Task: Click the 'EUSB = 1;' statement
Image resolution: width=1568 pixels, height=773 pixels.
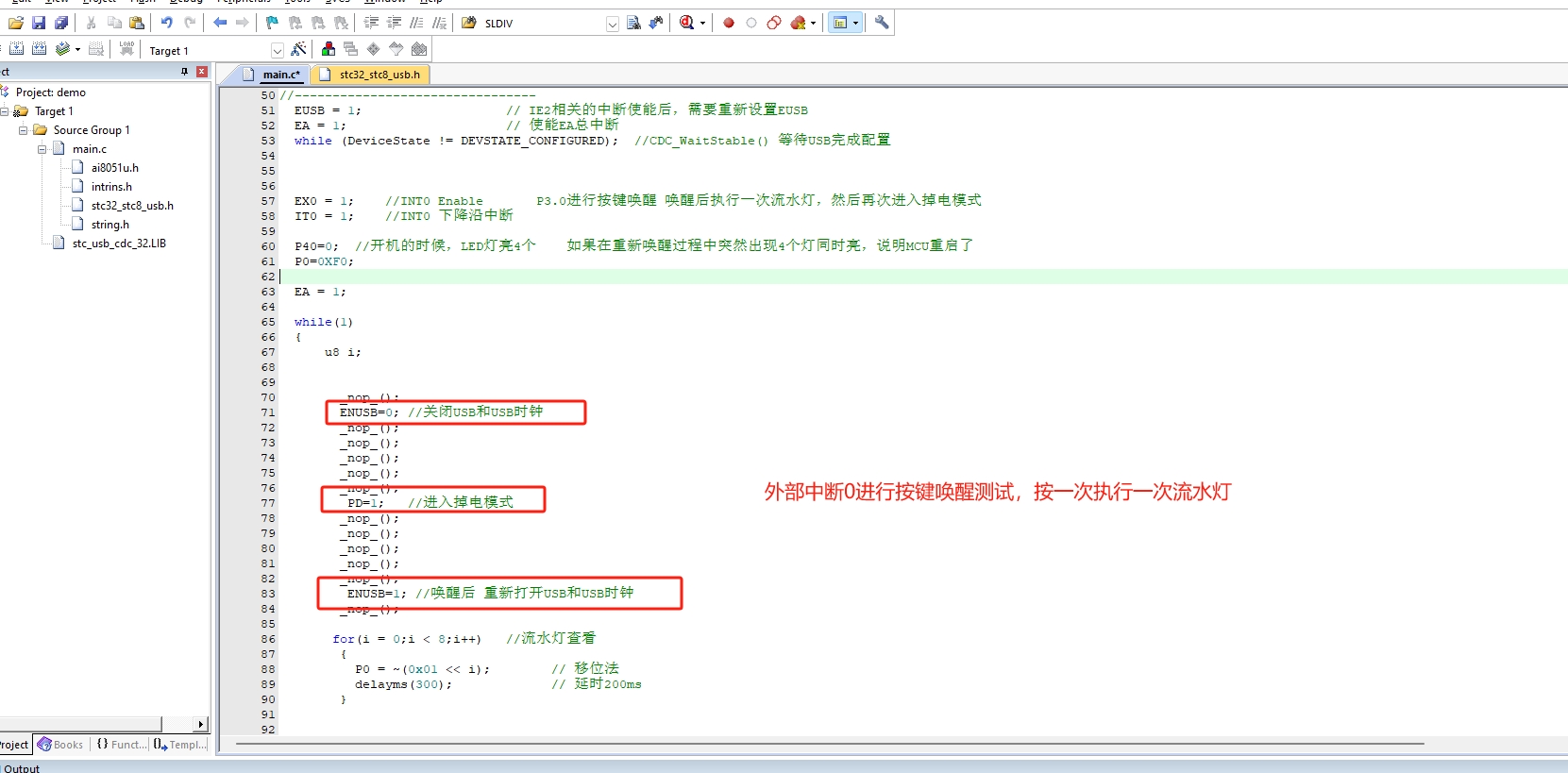Action: click(328, 110)
